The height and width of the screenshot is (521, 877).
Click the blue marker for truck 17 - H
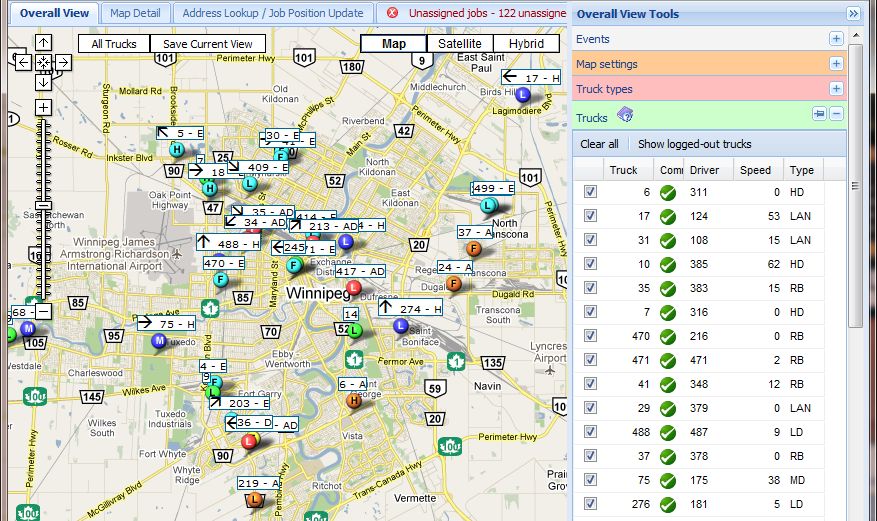pyautogui.click(x=521, y=95)
